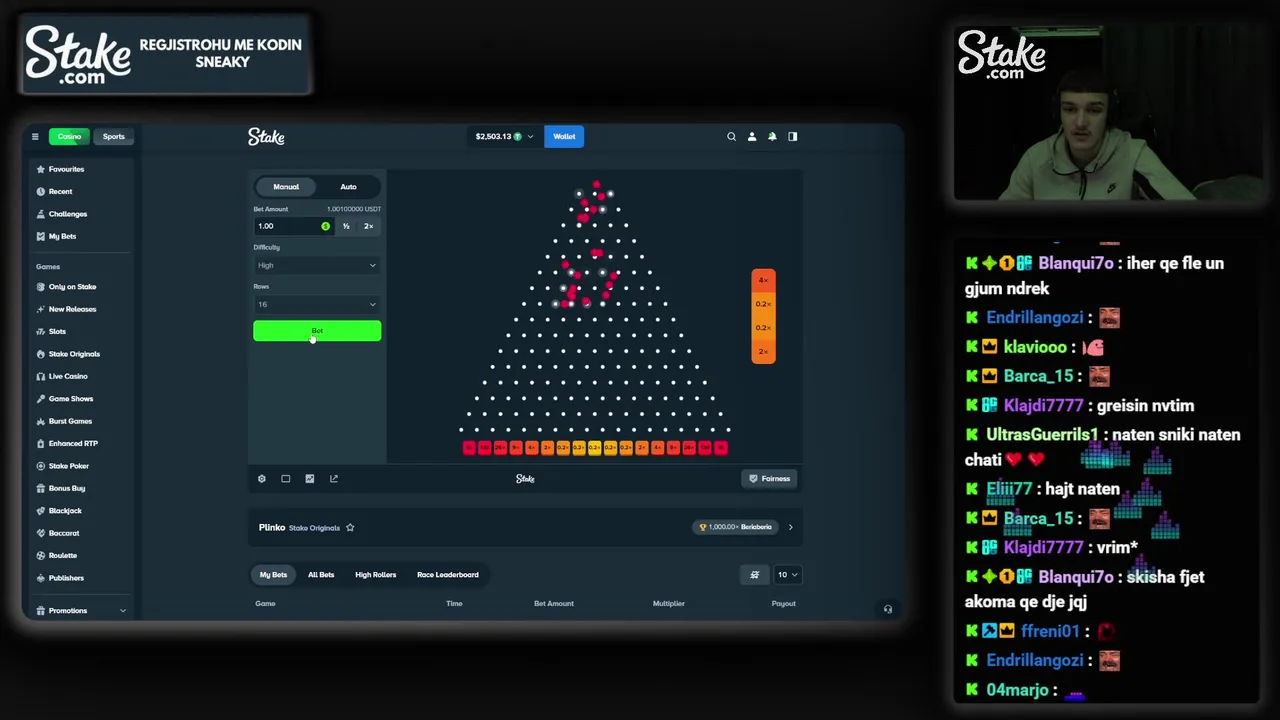The width and height of the screenshot is (1280, 720).
Task: Click the 1,000.00× Berlaberia win badge
Action: 737,528
